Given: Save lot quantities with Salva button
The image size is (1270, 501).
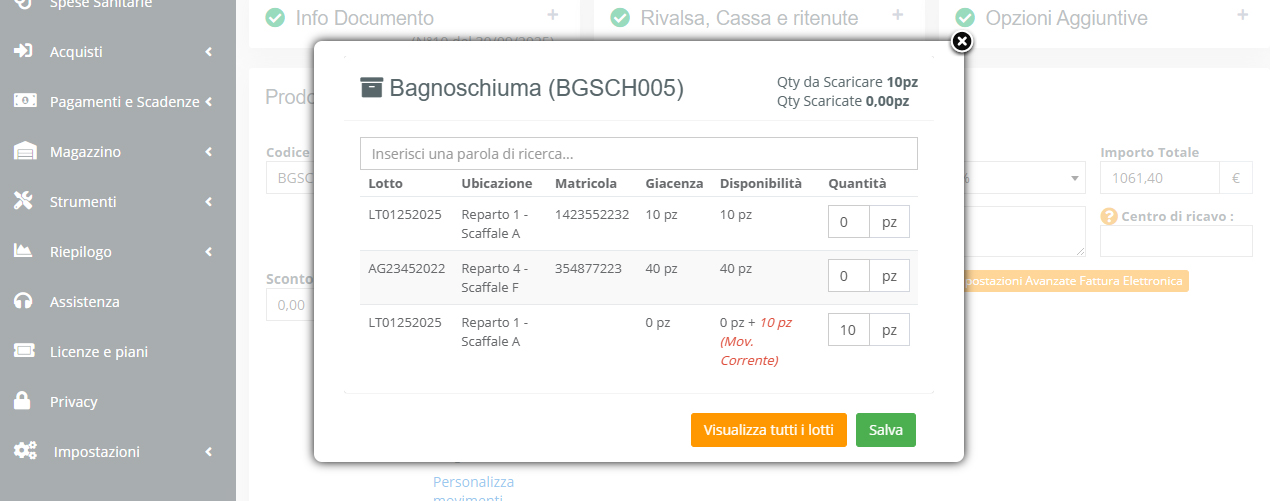Looking at the screenshot, I should [885, 430].
